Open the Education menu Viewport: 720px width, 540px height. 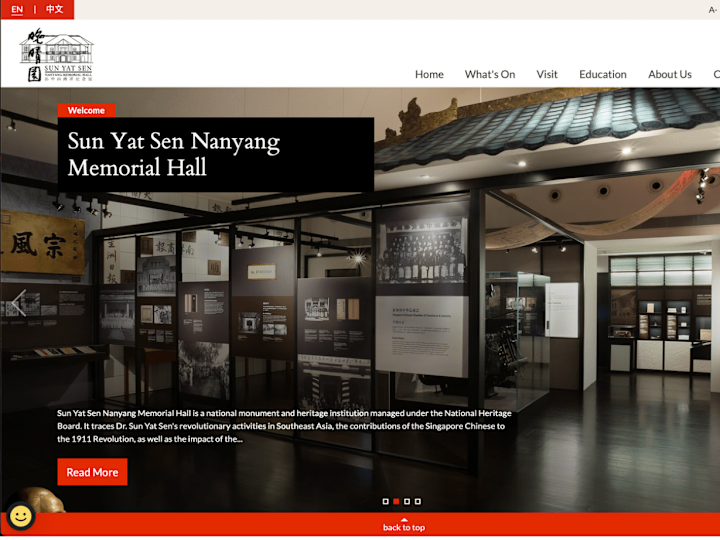click(602, 74)
